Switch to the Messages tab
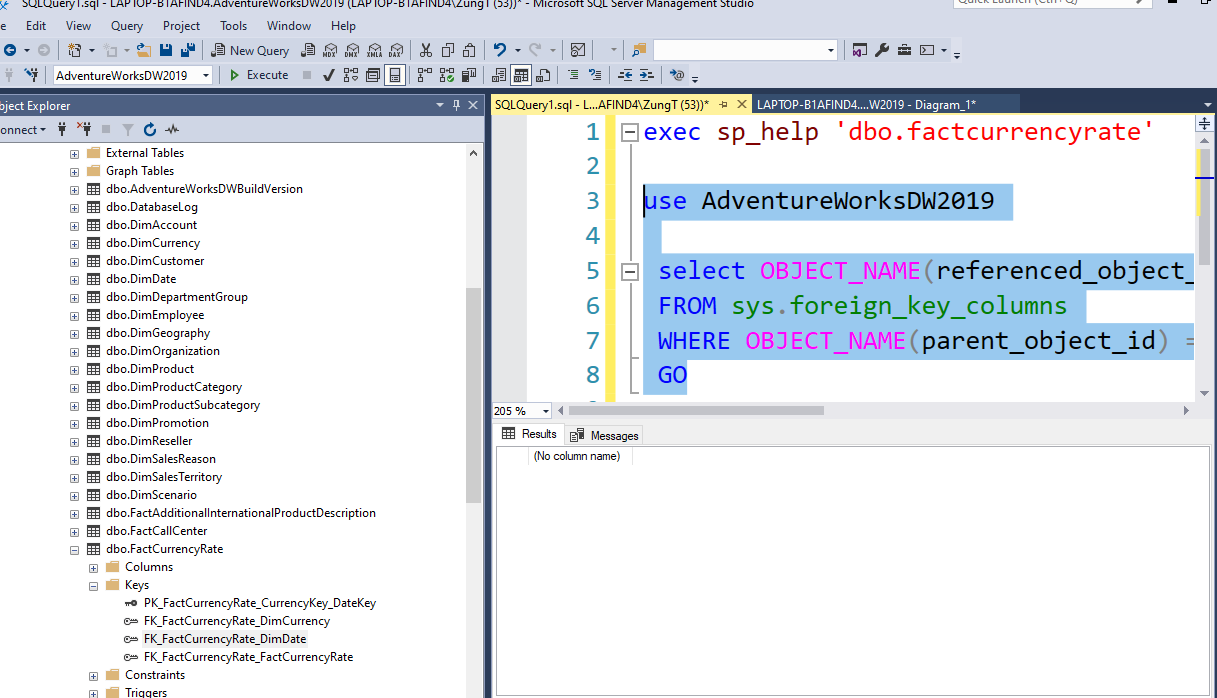 click(x=604, y=435)
